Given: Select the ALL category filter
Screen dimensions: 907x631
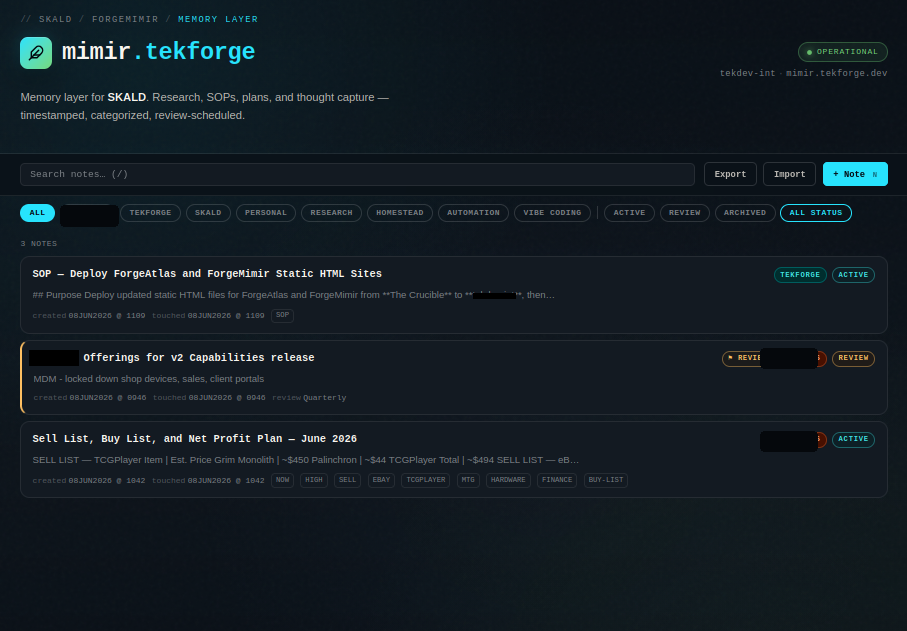Looking at the screenshot, I should point(38,213).
